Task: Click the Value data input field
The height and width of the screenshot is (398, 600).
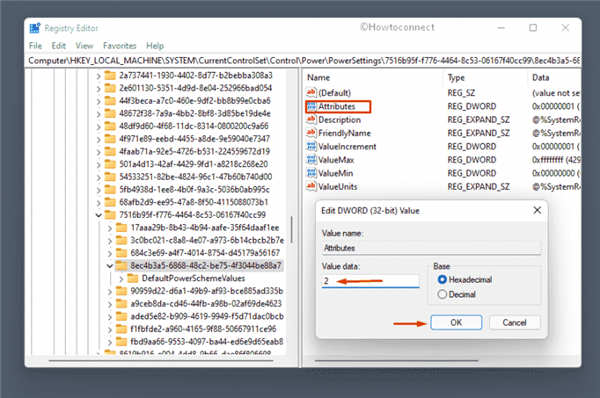Action: [370, 281]
